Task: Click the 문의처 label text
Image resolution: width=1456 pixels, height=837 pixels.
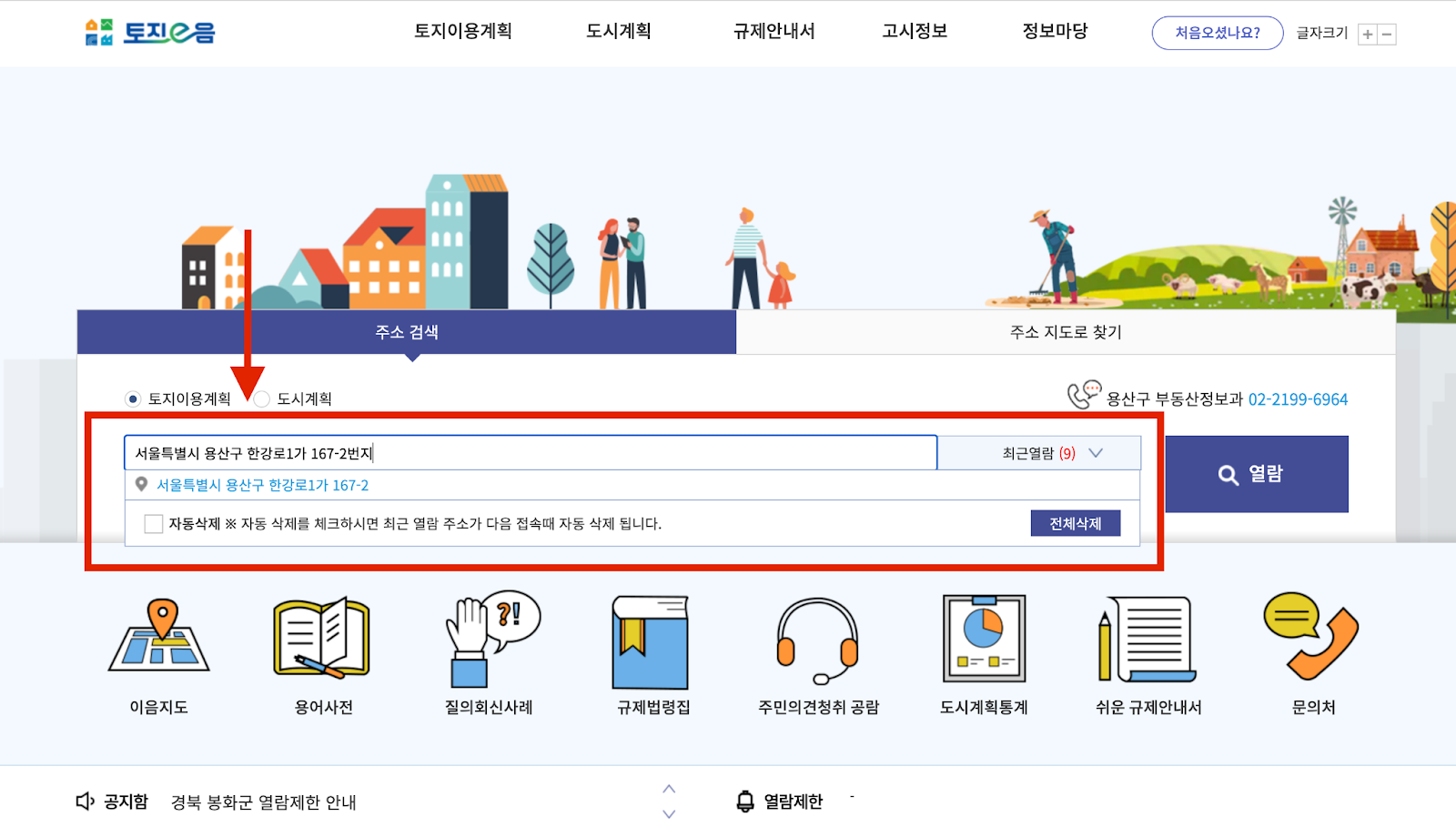Action: (1314, 707)
